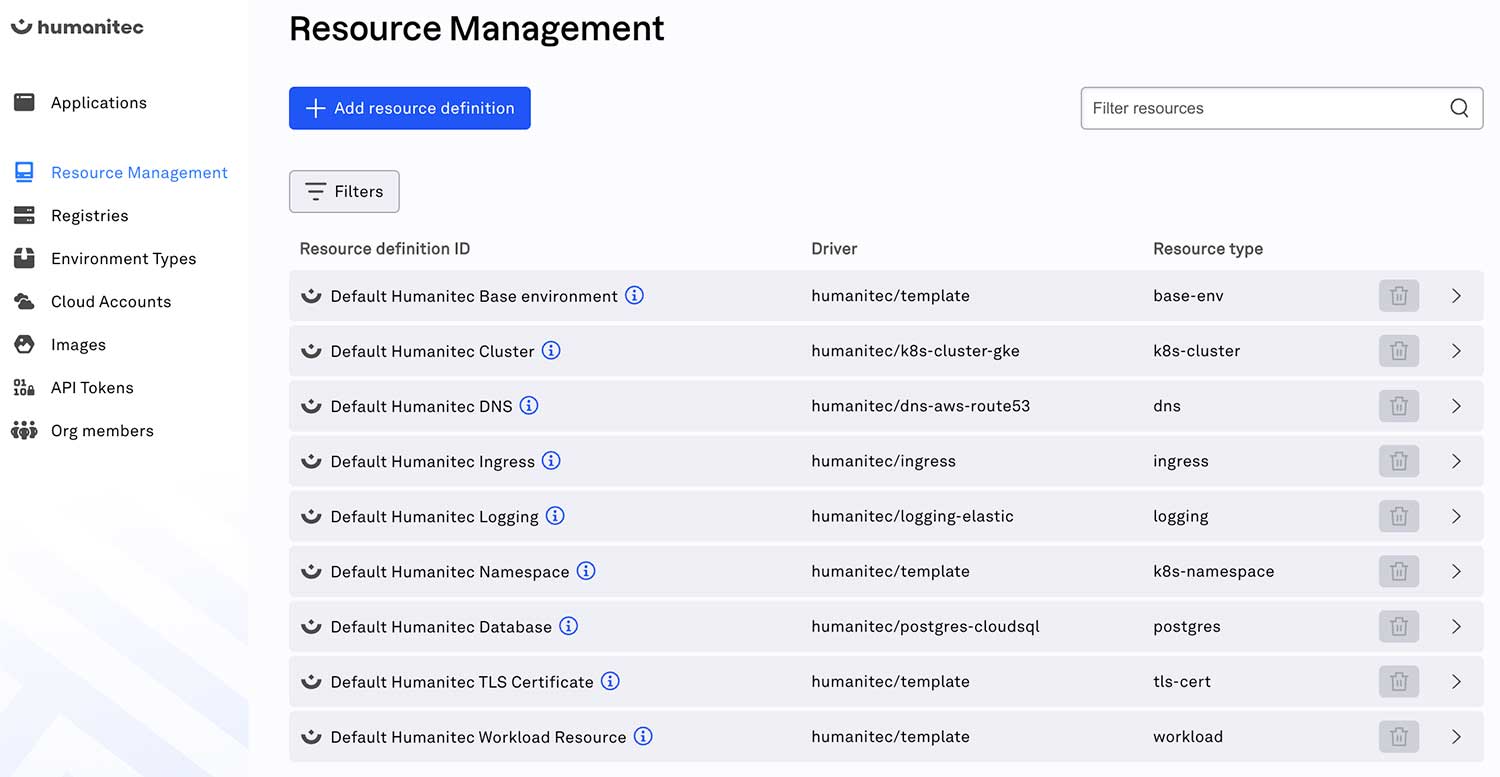Image resolution: width=1500 pixels, height=777 pixels.
Task: Open Environment Types section
Action: click(123, 258)
